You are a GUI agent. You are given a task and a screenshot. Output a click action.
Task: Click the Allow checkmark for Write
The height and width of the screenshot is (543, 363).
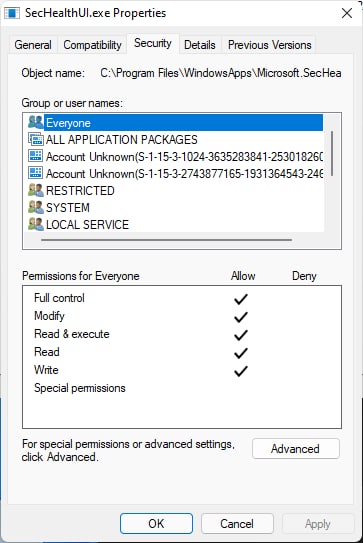click(241, 371)
